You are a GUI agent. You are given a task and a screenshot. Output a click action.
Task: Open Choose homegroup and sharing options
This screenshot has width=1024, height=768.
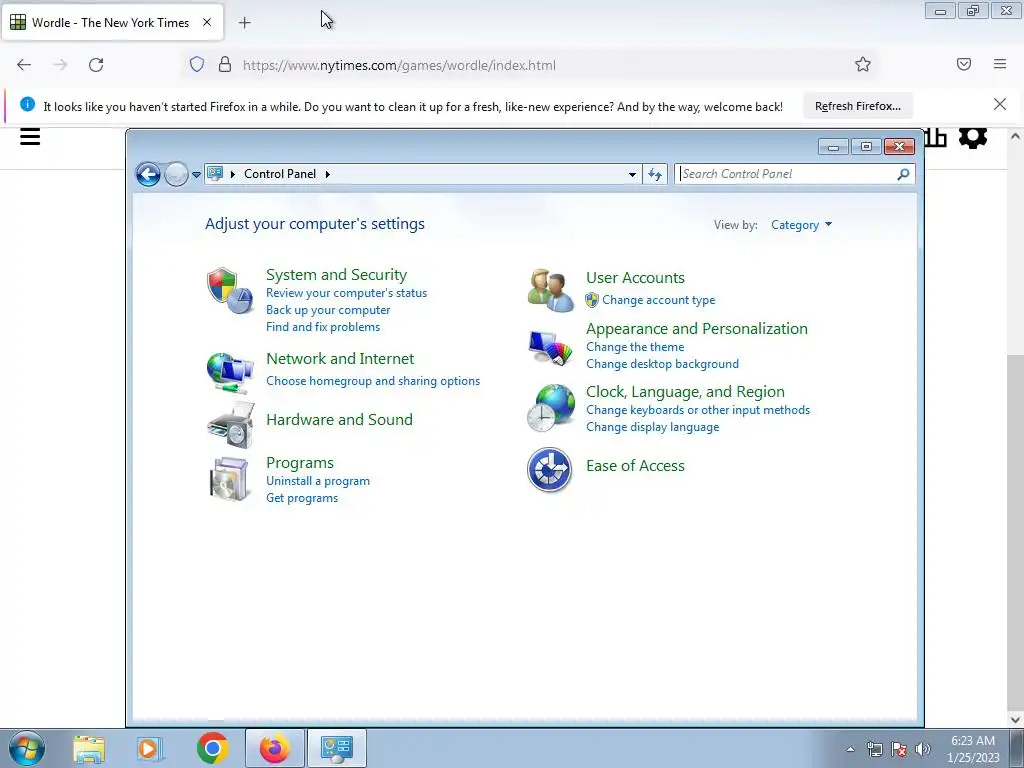[x=373, y=381]
